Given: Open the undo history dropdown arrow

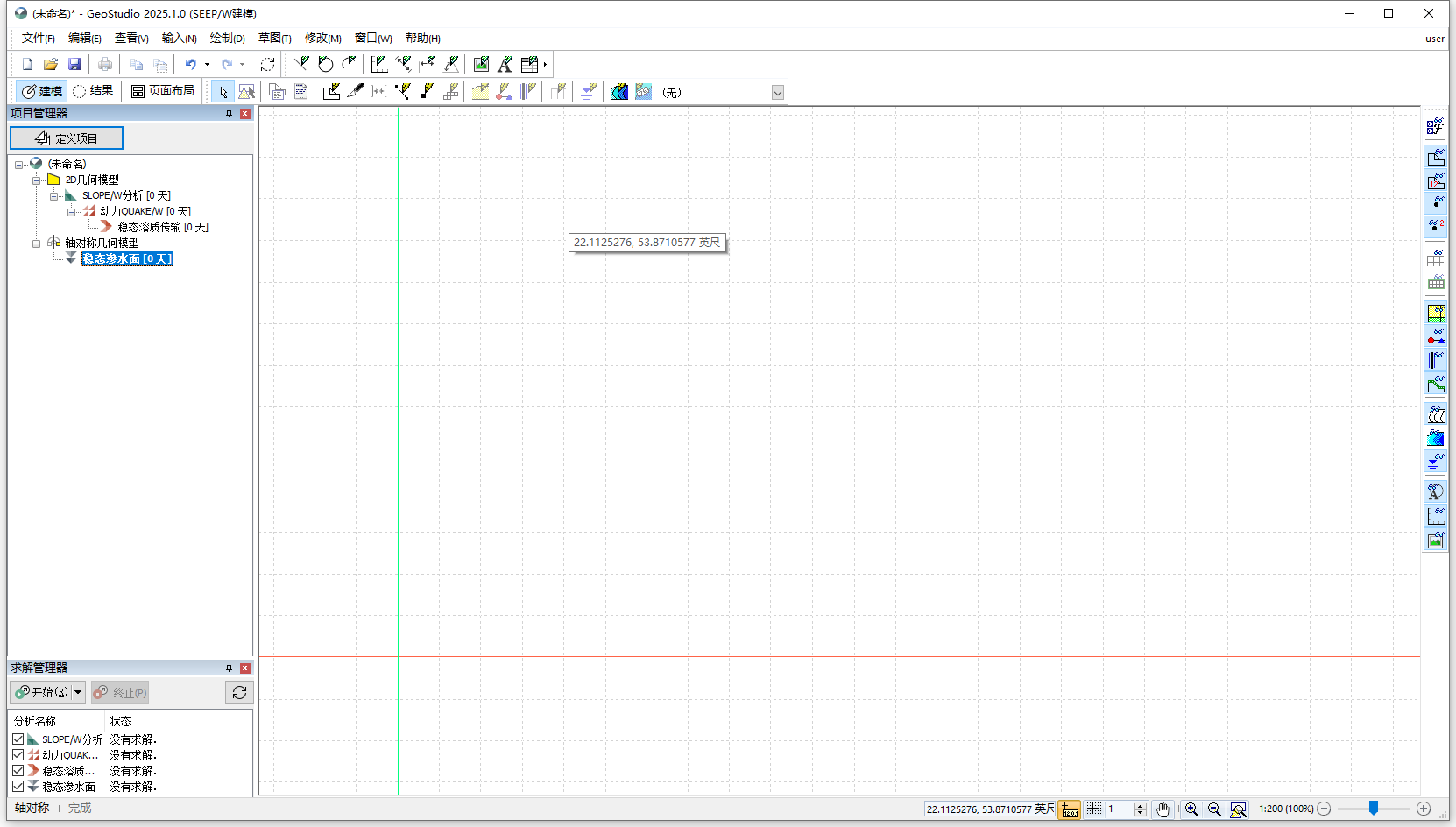Looking at the screenshot, I should click(x=207, y=64).
